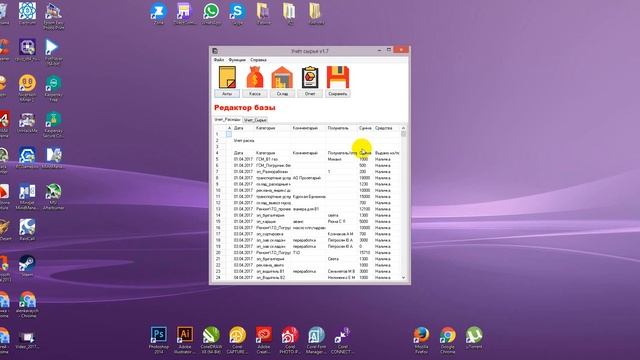
Task: Open PotPlayer desktop shortcut
Action: (x=52, y=52)
